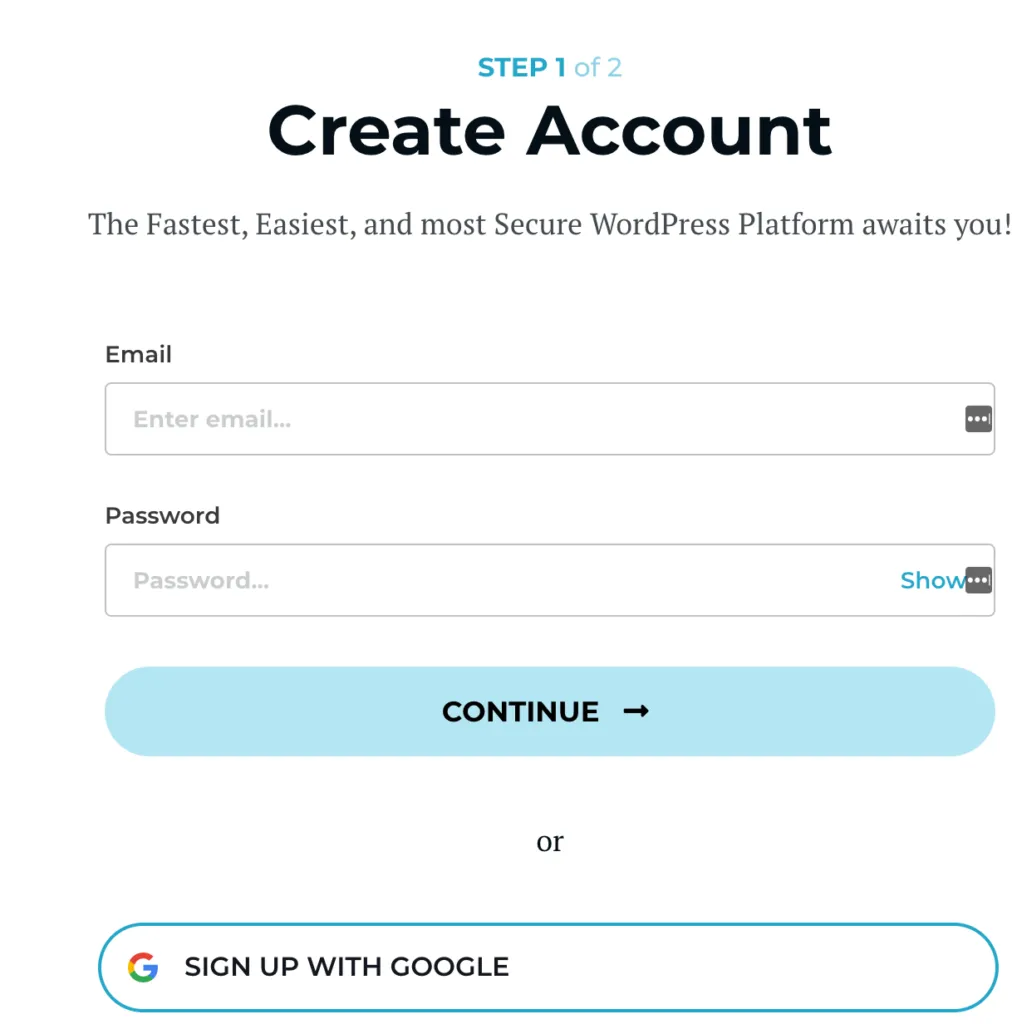Toggle Show to reveal typed password characters

[x=930, y=580]
